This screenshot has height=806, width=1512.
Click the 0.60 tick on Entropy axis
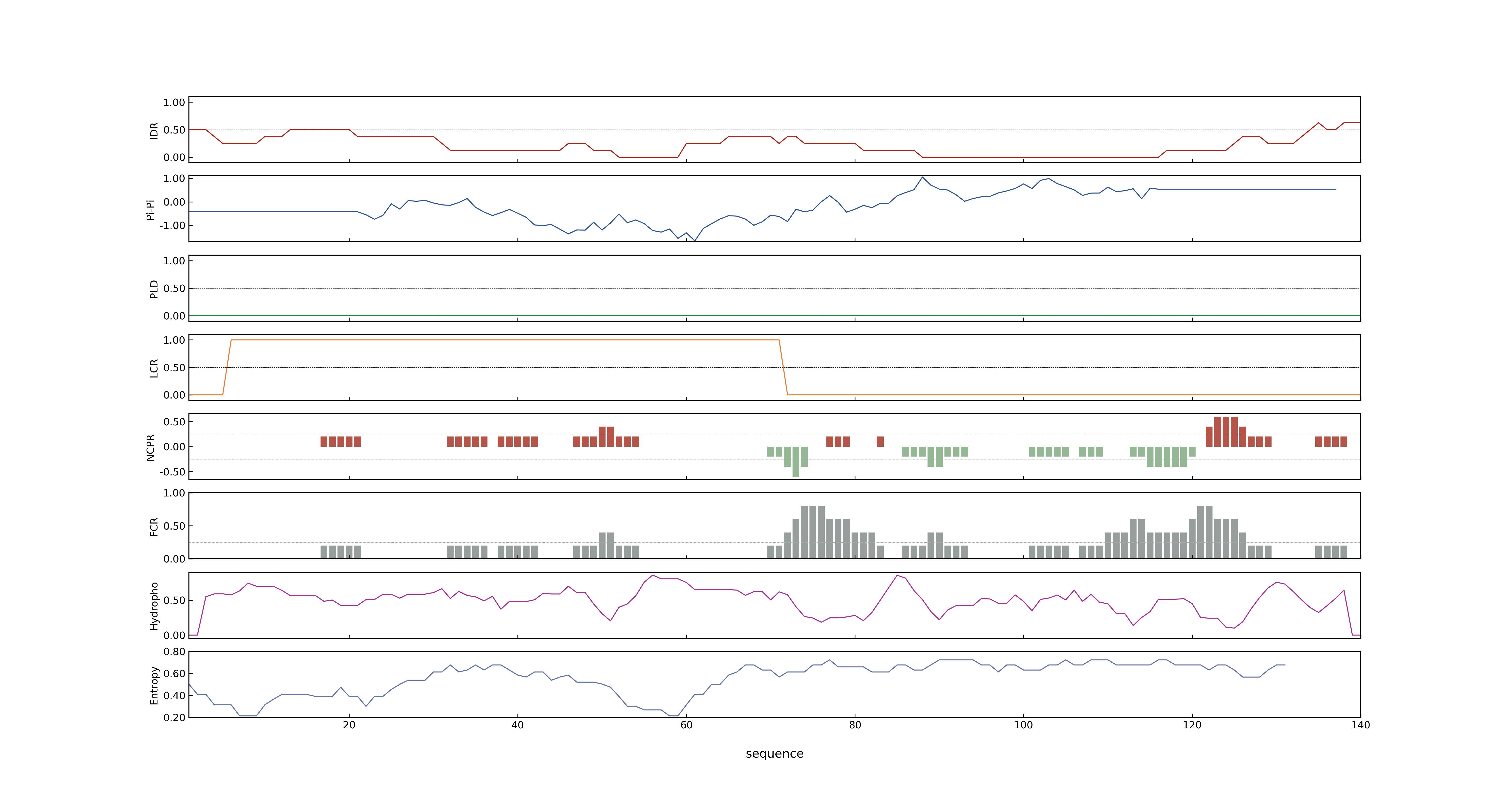coord(174,673)
